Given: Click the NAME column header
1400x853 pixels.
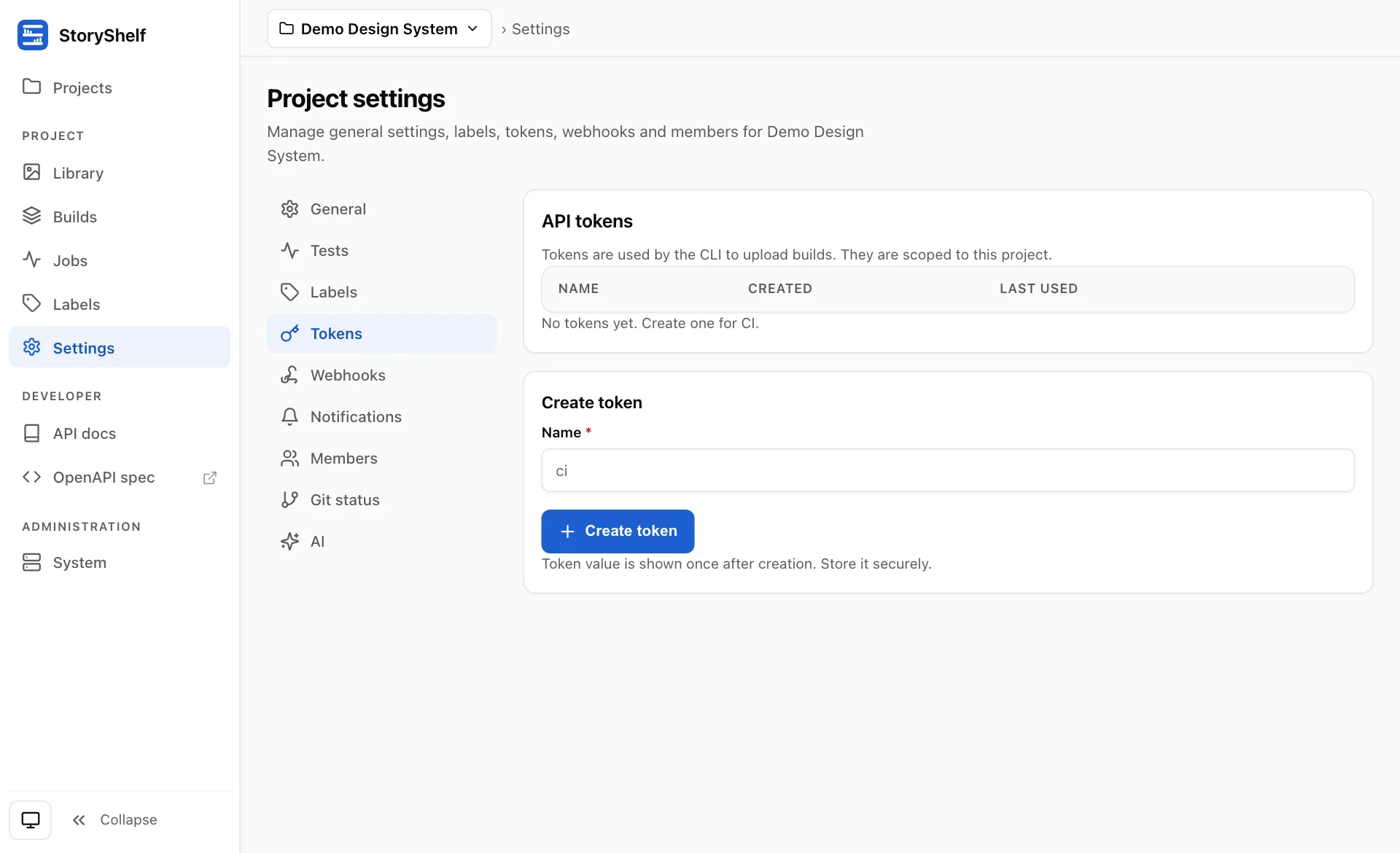Looking at the screenshot, I should [578, 289].
